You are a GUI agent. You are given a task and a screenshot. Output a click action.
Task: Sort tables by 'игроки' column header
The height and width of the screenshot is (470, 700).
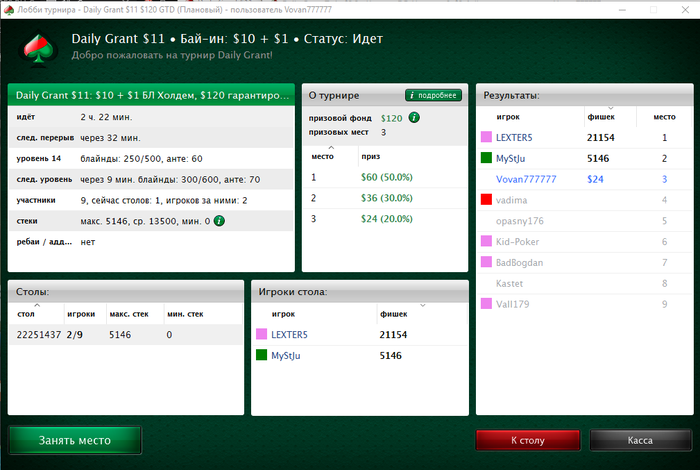(81, 314)
